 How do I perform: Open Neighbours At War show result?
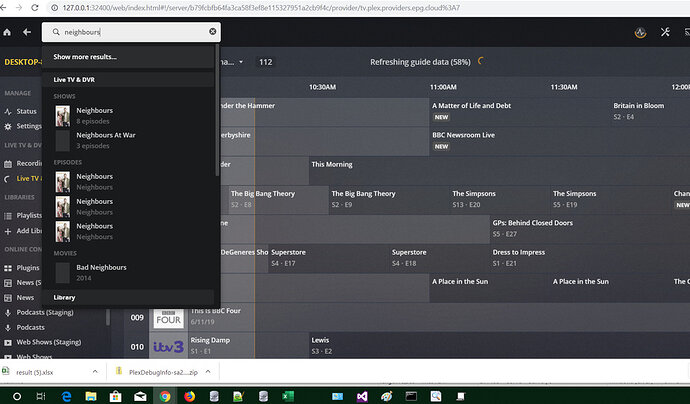(128, 140)
